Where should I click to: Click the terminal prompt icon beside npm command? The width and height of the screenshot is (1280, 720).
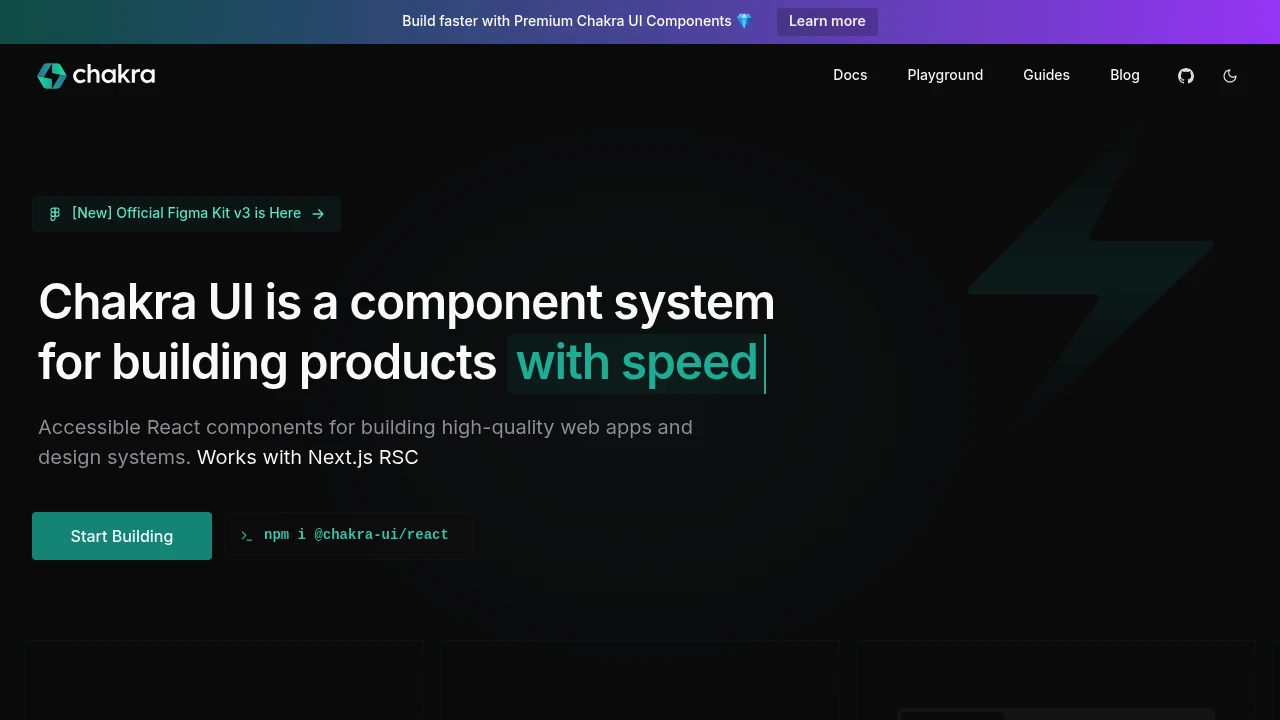[246, 536]
